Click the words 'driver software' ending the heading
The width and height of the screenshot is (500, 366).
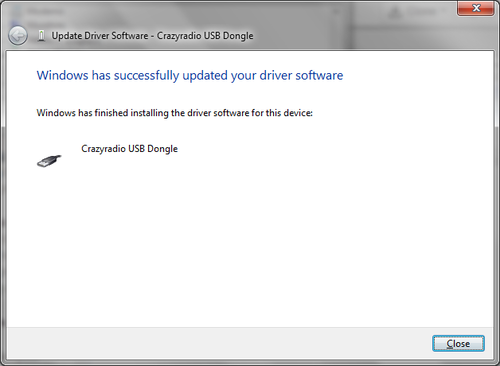pos(301,76)
